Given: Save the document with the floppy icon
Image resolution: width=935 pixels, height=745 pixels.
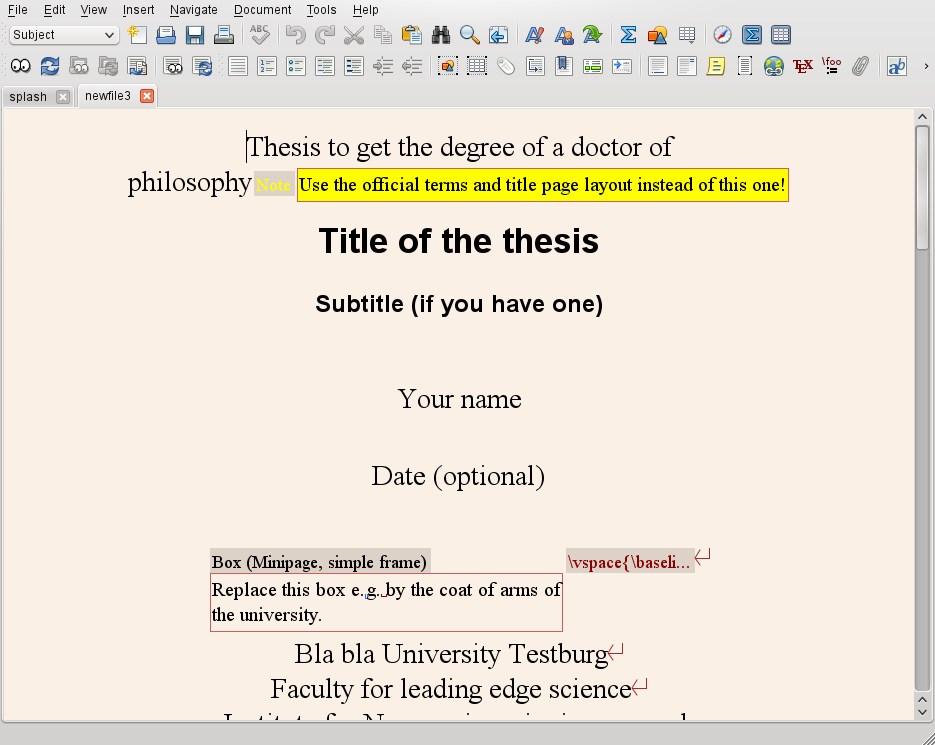Looking at the screenshot, I should coord(195,35).
